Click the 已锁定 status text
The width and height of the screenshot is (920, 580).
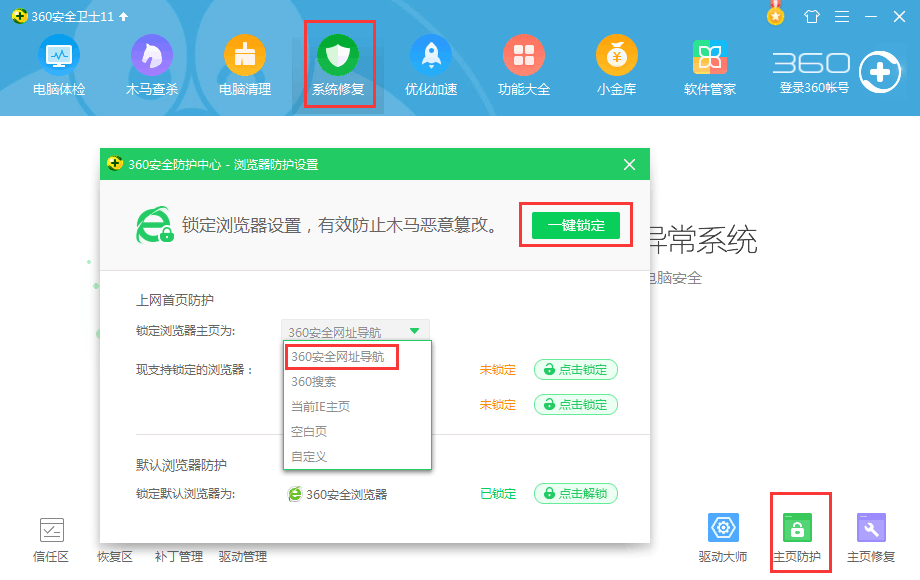pos(498,494)
